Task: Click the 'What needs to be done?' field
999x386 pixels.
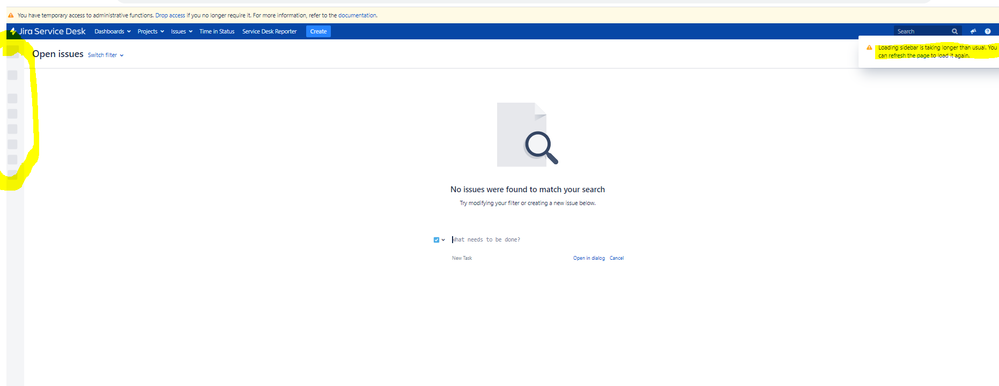Action: (538, 240)
